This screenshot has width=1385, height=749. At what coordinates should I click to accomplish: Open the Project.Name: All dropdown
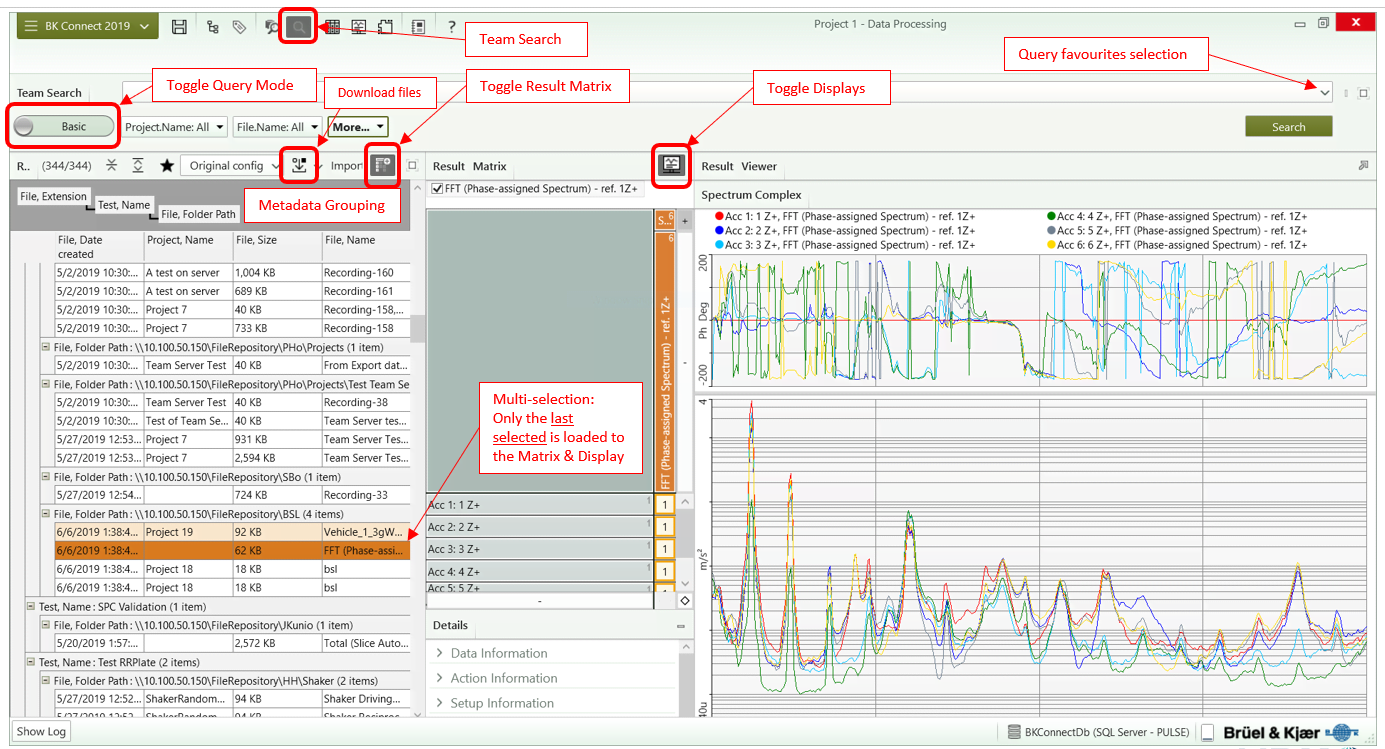click(174, 127)
